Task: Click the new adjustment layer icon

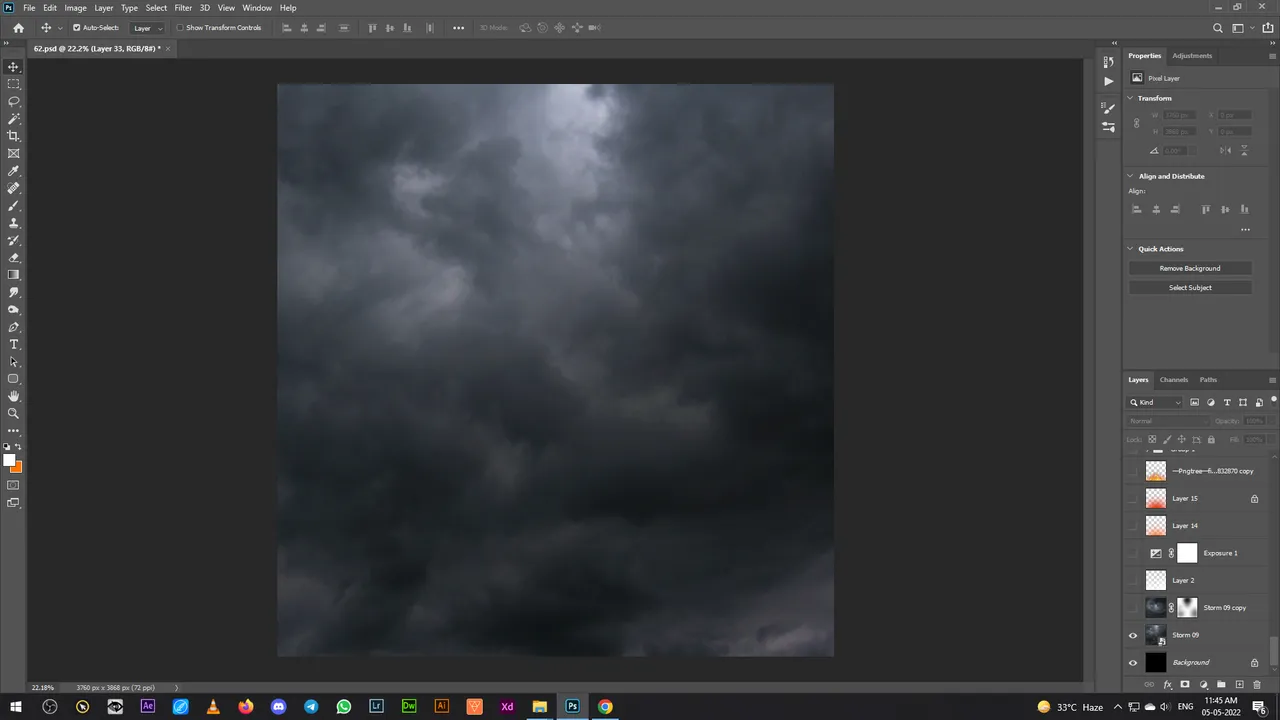Action: click(1203, 685)
